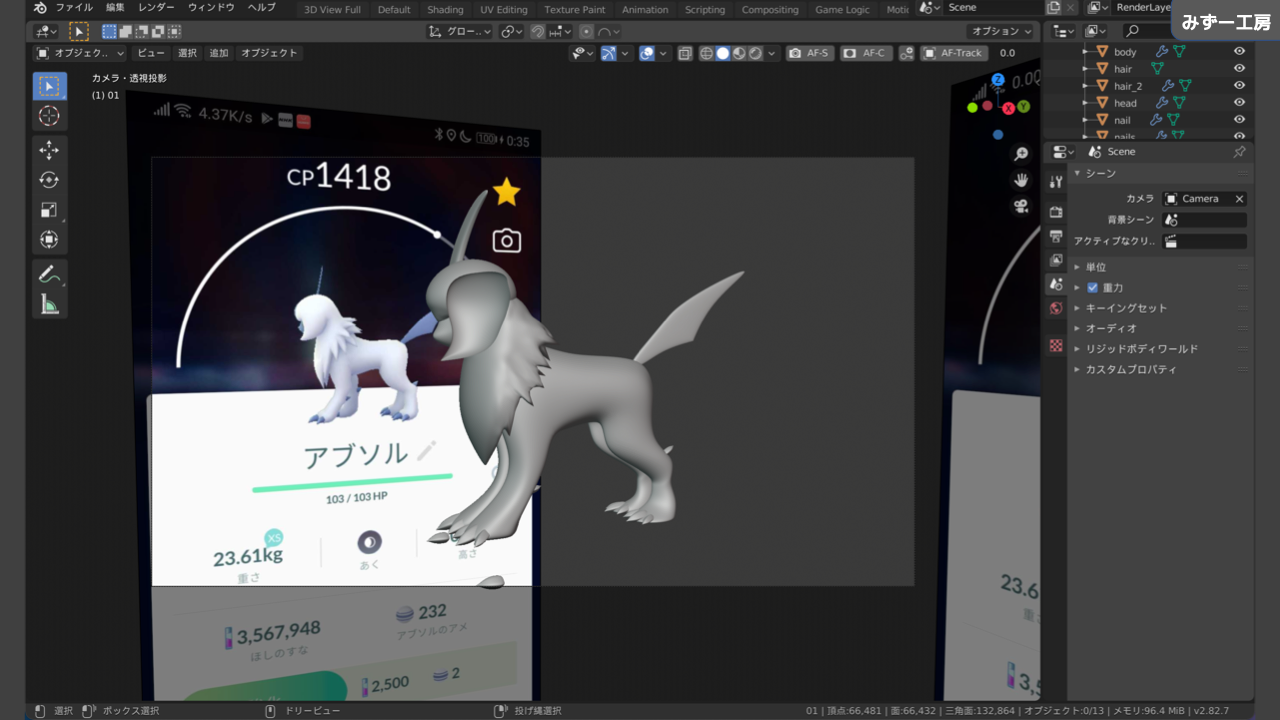Switch to material preview shading

coord(739,53)
